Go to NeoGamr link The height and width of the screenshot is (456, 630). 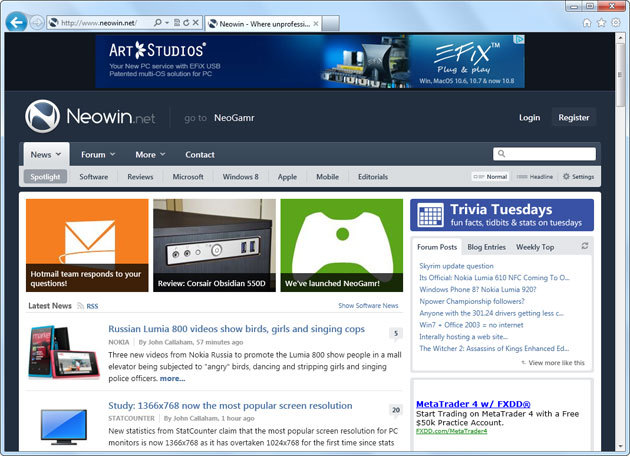pyautogui.click(x=234, y=118)
